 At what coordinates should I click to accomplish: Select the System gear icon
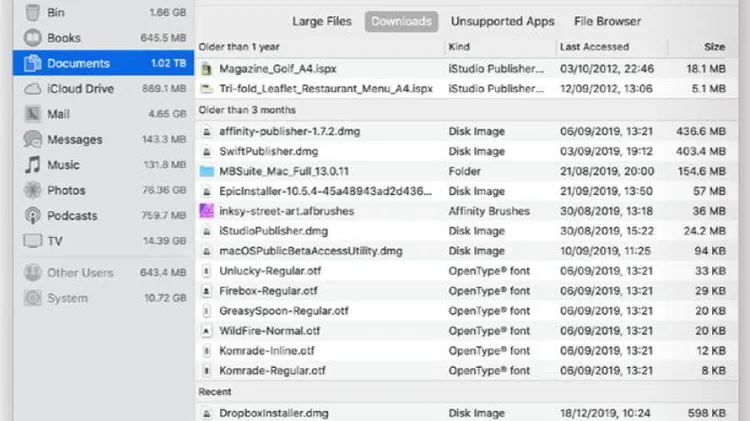(x=33, y=298)
